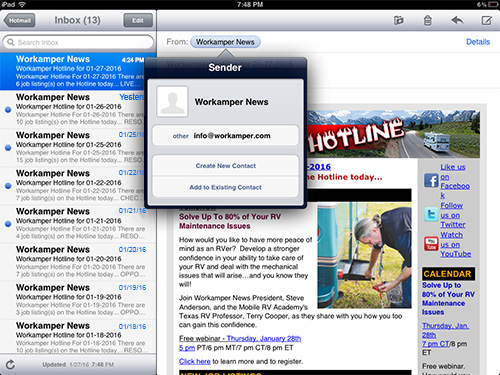This screenshot has height=375, width=500.
Task: Open the Thursday, January 28th webinar link
Action: pyautogui.click(x=264, y=338)
